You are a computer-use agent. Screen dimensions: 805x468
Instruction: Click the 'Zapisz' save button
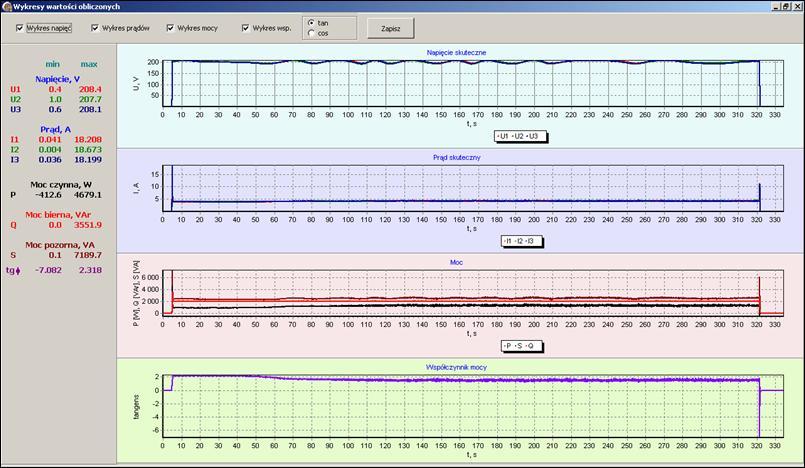(391, 29)
